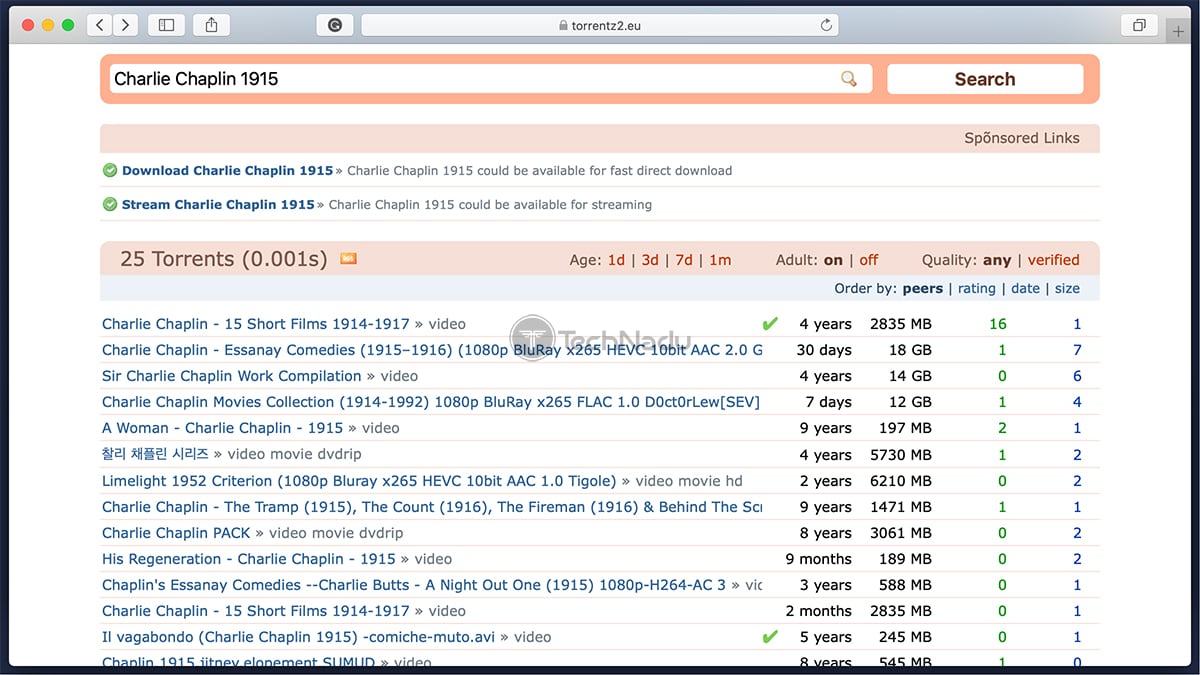Click the Safari forward arrow button
The height and width of the screenshot is (675, 1200).
click(126, 26)
